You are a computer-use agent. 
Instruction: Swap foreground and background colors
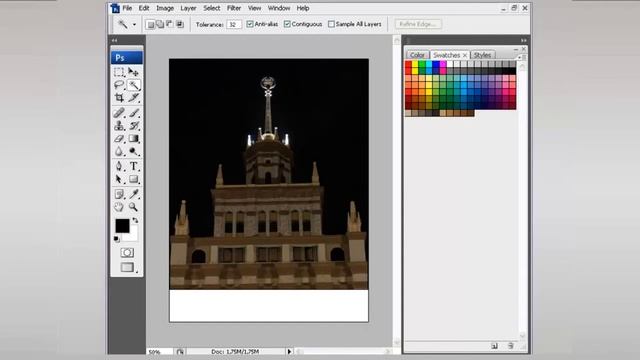click(x=135, y=220)
